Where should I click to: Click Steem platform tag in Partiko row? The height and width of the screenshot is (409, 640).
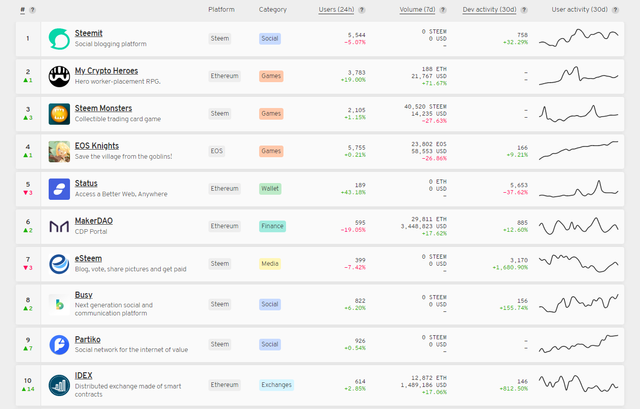click(x=220, y=345)
